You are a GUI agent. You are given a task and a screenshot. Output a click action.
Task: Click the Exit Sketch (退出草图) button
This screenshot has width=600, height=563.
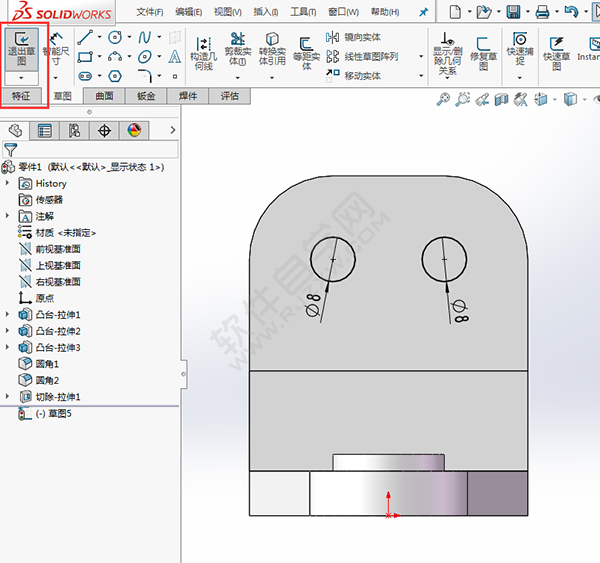(21, 49)
